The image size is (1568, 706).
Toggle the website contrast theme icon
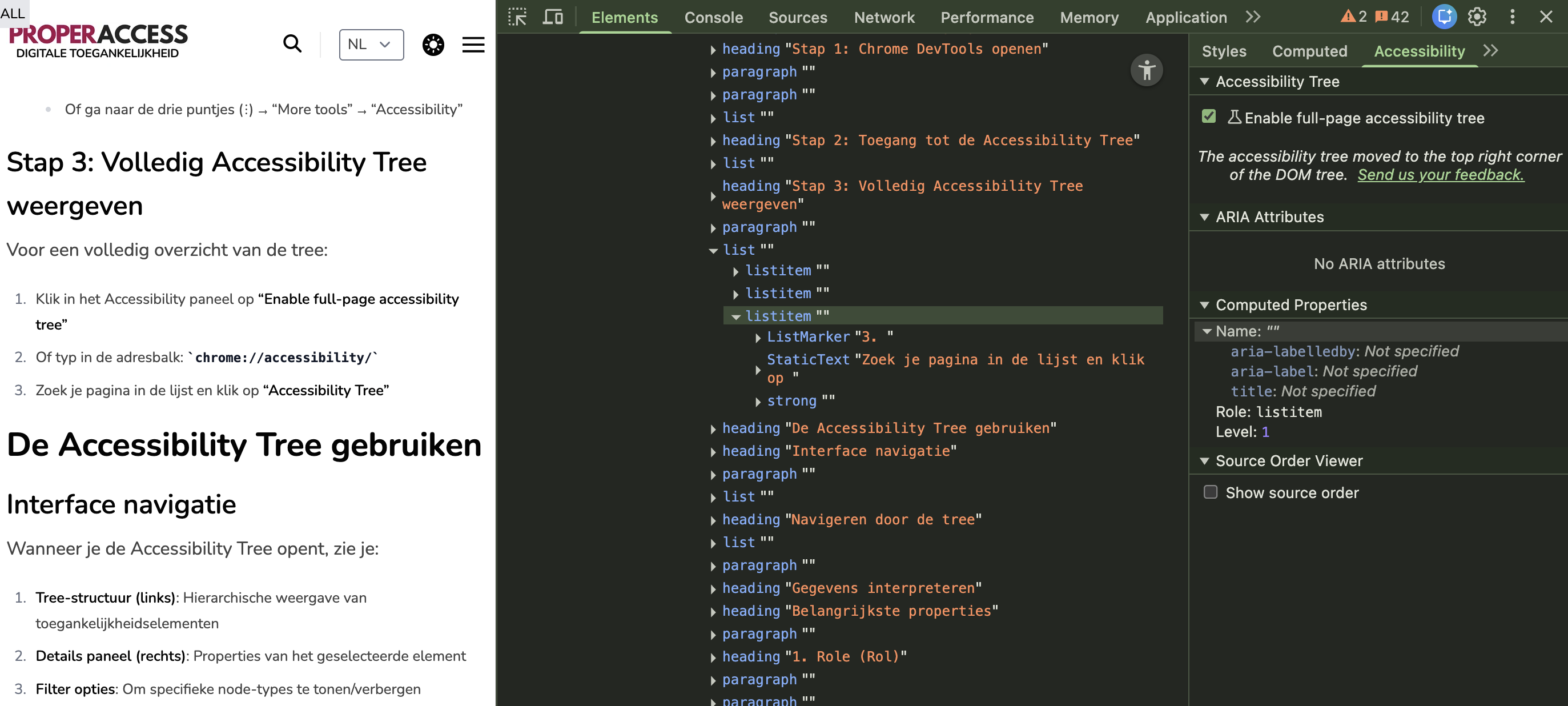click(433, 45)
